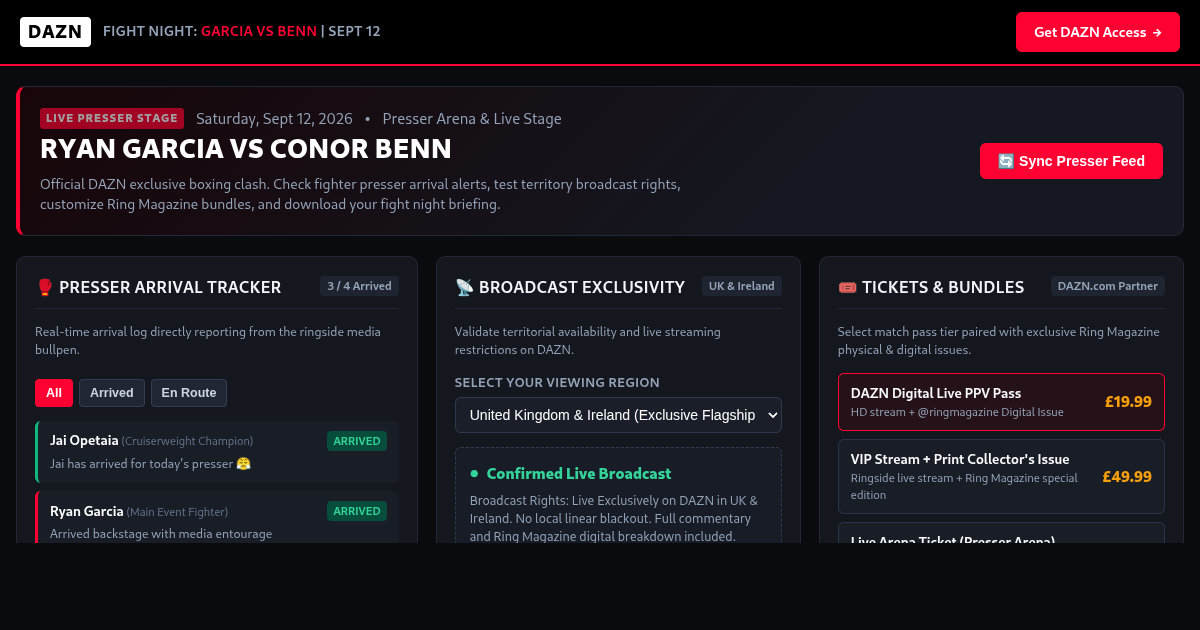Screen dimensions: 1200x630
Task: Select the DAZN Digital Live PPV Pass
Action: click(1001, 402)
